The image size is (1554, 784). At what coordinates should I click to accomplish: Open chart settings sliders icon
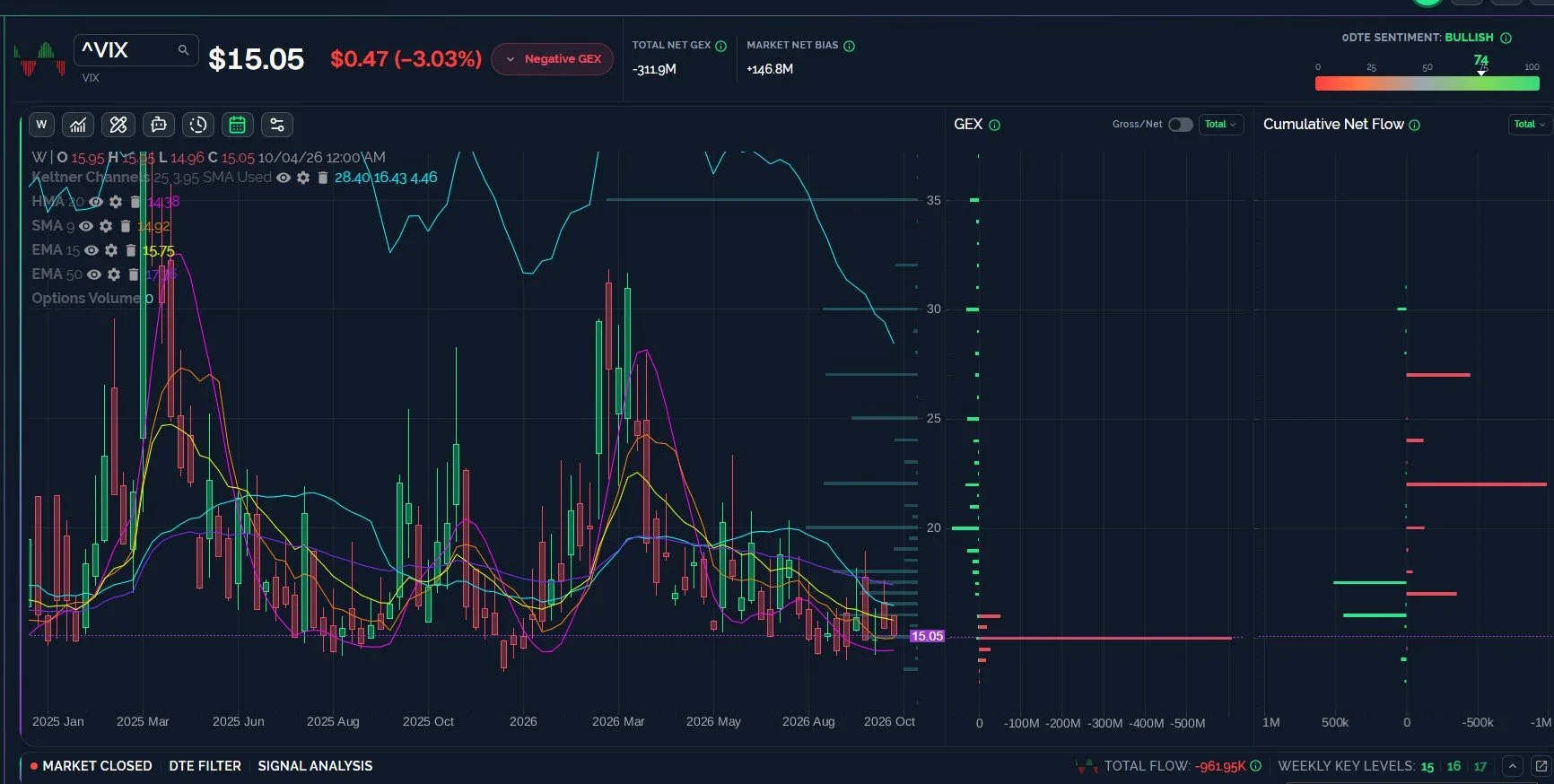(x=277, y=125)
